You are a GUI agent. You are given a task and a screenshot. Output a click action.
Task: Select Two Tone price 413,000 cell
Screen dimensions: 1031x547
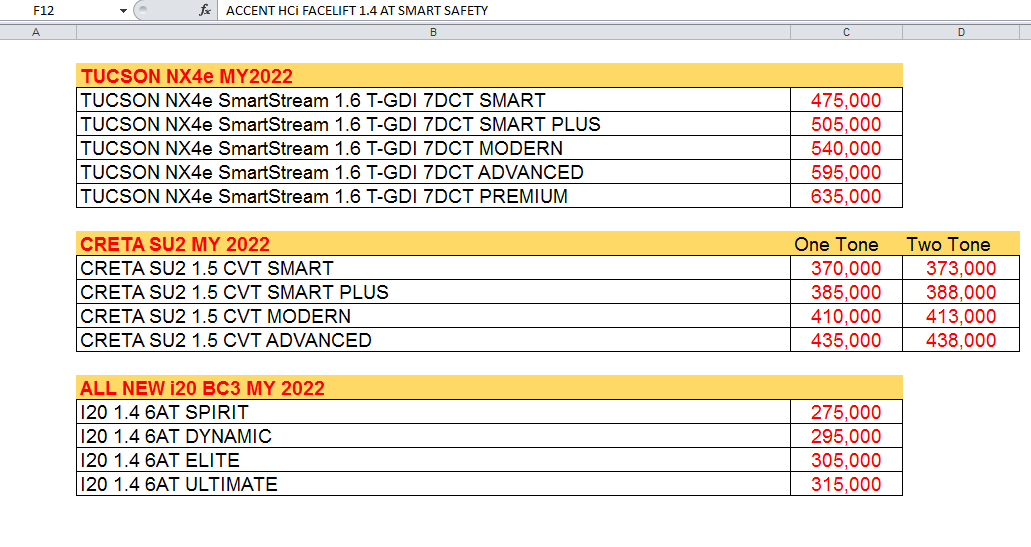[961, 316]
